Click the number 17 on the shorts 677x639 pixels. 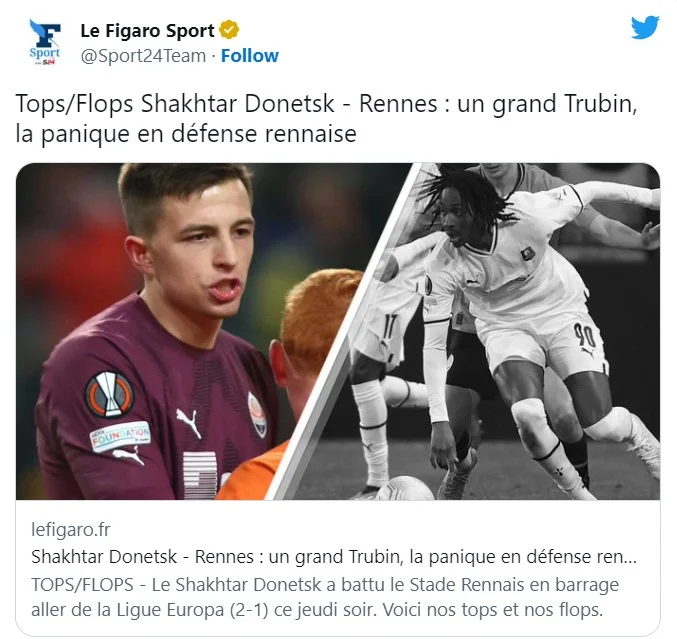point(388,327)
